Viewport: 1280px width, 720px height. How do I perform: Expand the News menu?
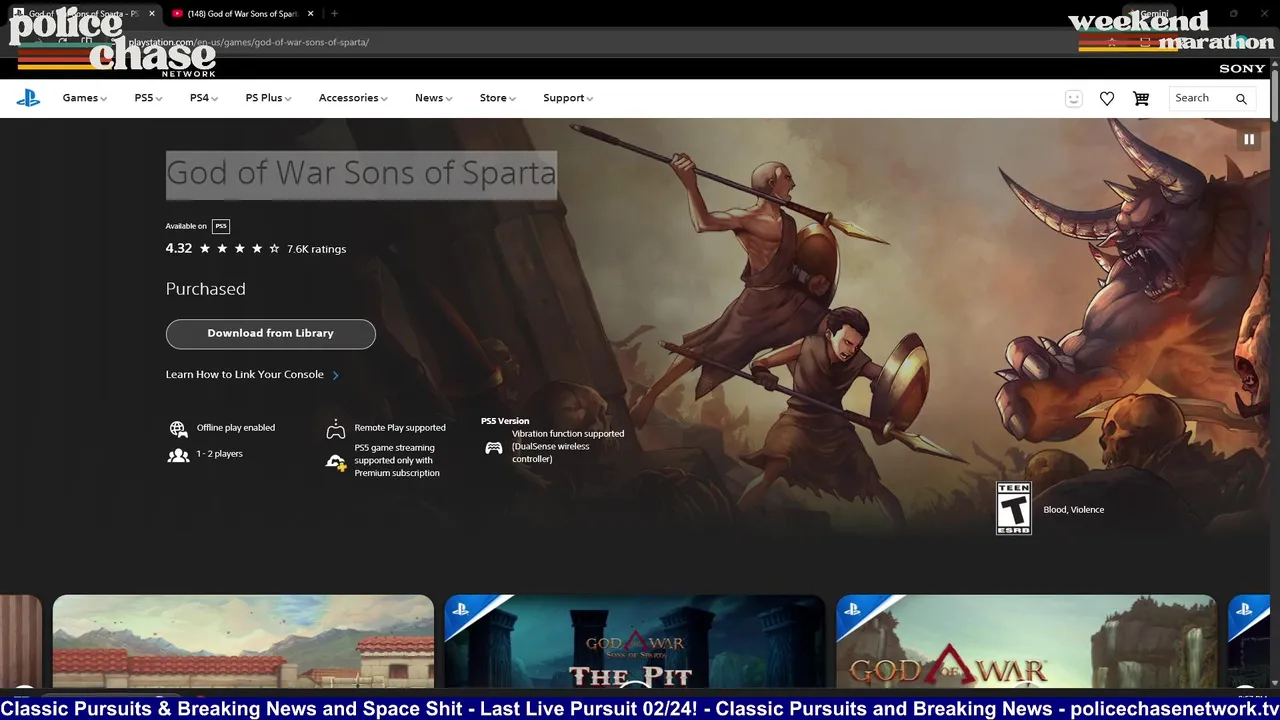click(x=433, y=98)
